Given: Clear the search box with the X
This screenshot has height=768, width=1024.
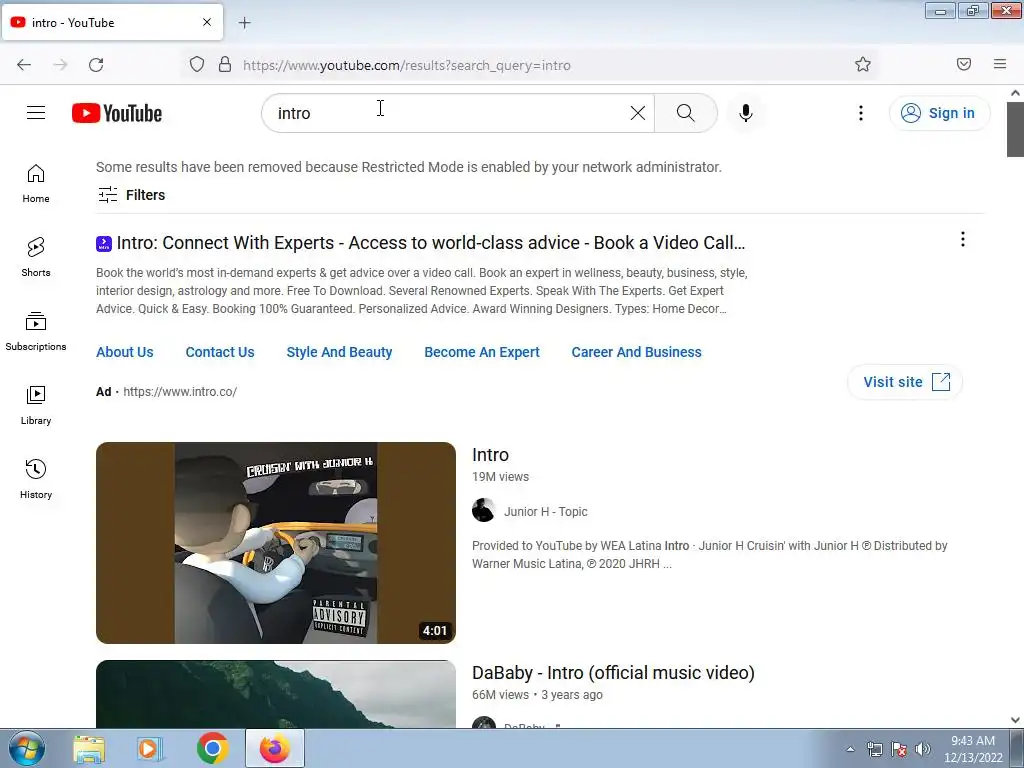Looking at the screenshot, I should [637, 113].
